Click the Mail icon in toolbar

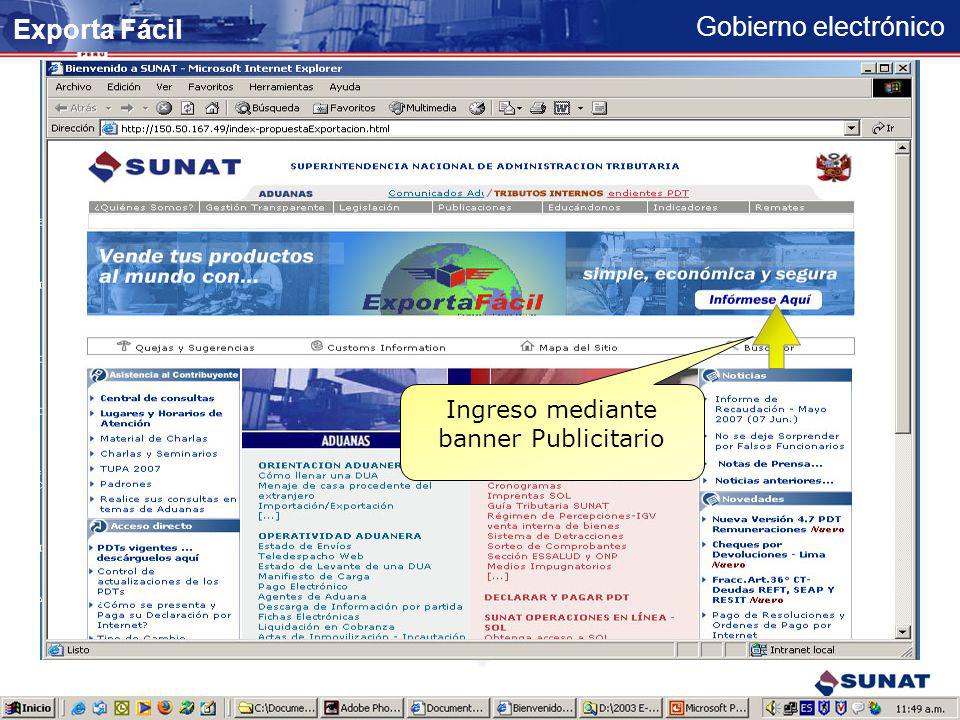(506, 108)
